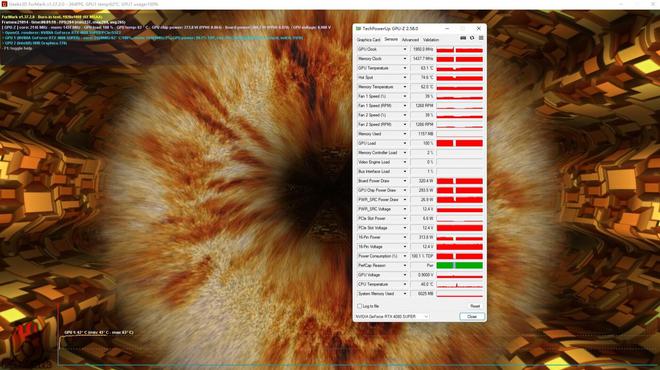Click the green PerfCap Reason graph bar

[x=459, y=266]
